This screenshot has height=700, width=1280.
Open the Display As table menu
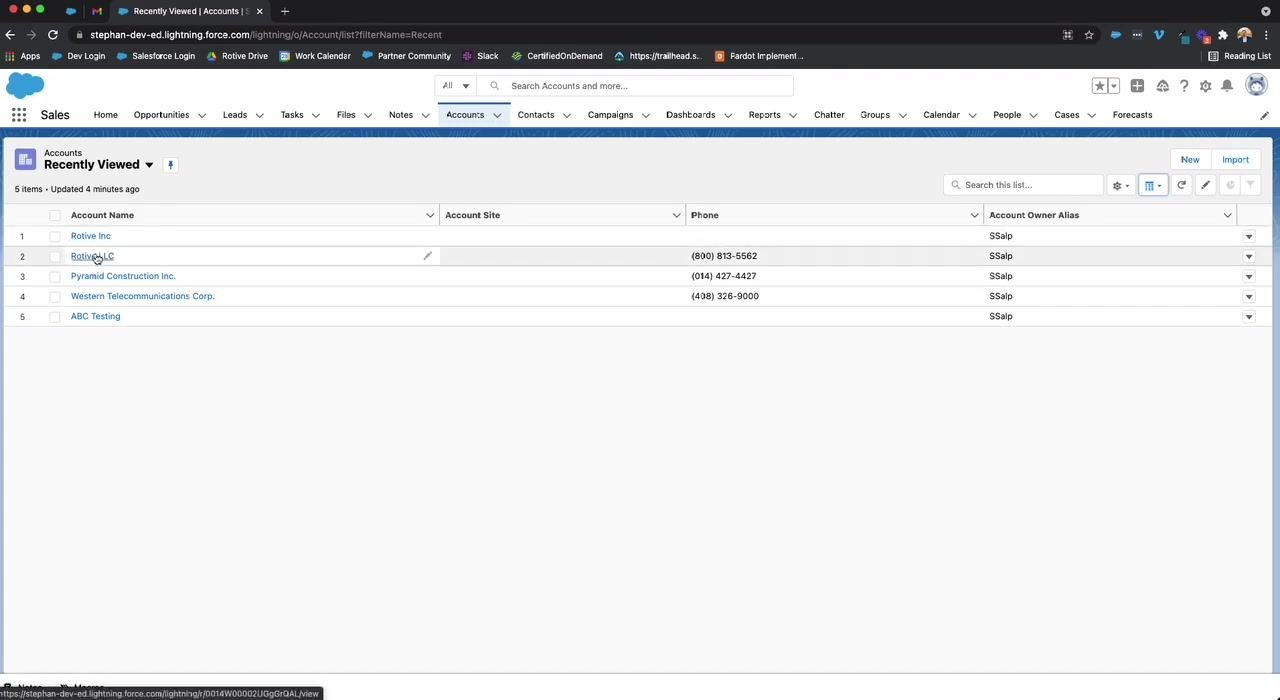[1153, 185]
